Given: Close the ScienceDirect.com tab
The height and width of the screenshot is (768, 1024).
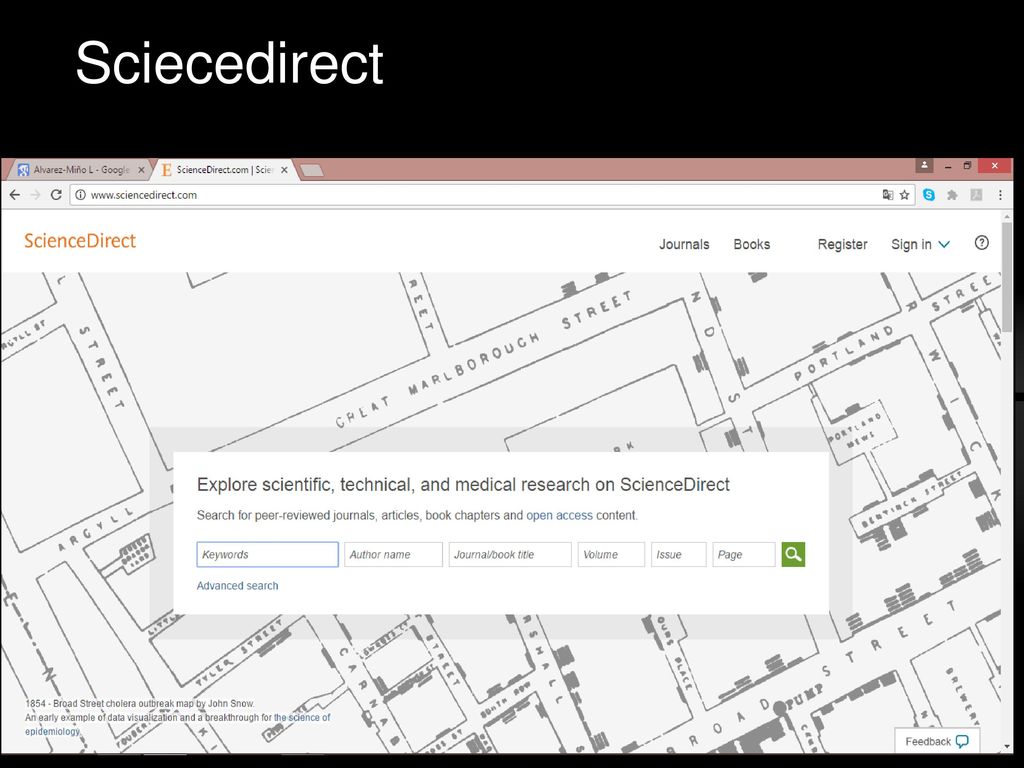Looking at the screenshot, I should coord(284,170).
